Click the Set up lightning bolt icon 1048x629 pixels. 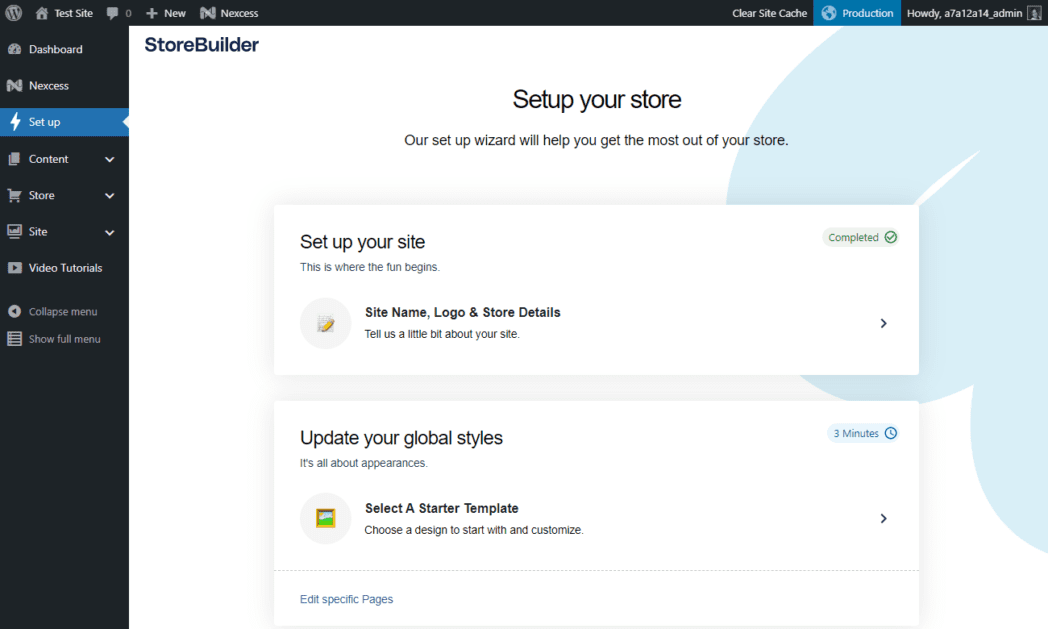click(x=15, y=122)
